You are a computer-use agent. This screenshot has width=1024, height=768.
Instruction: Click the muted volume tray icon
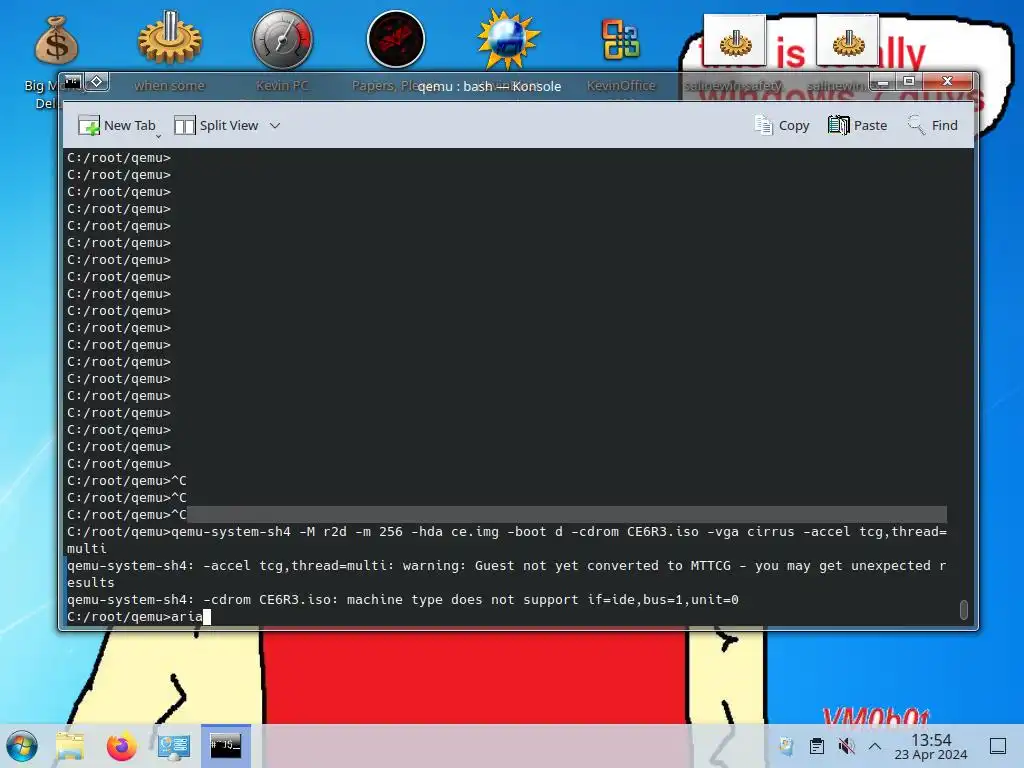point(846,746)
